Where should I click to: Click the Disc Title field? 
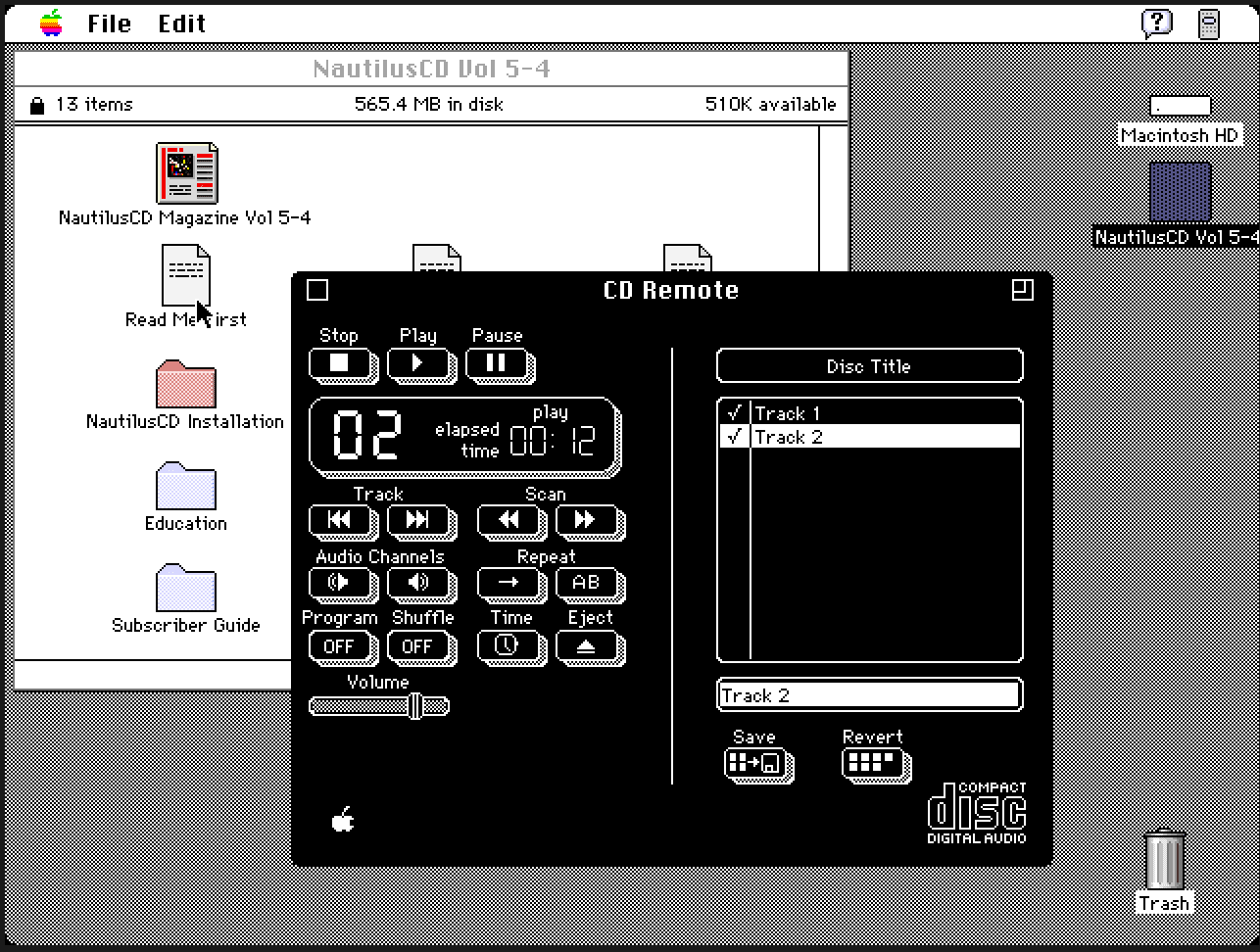[x=870, y=366]
